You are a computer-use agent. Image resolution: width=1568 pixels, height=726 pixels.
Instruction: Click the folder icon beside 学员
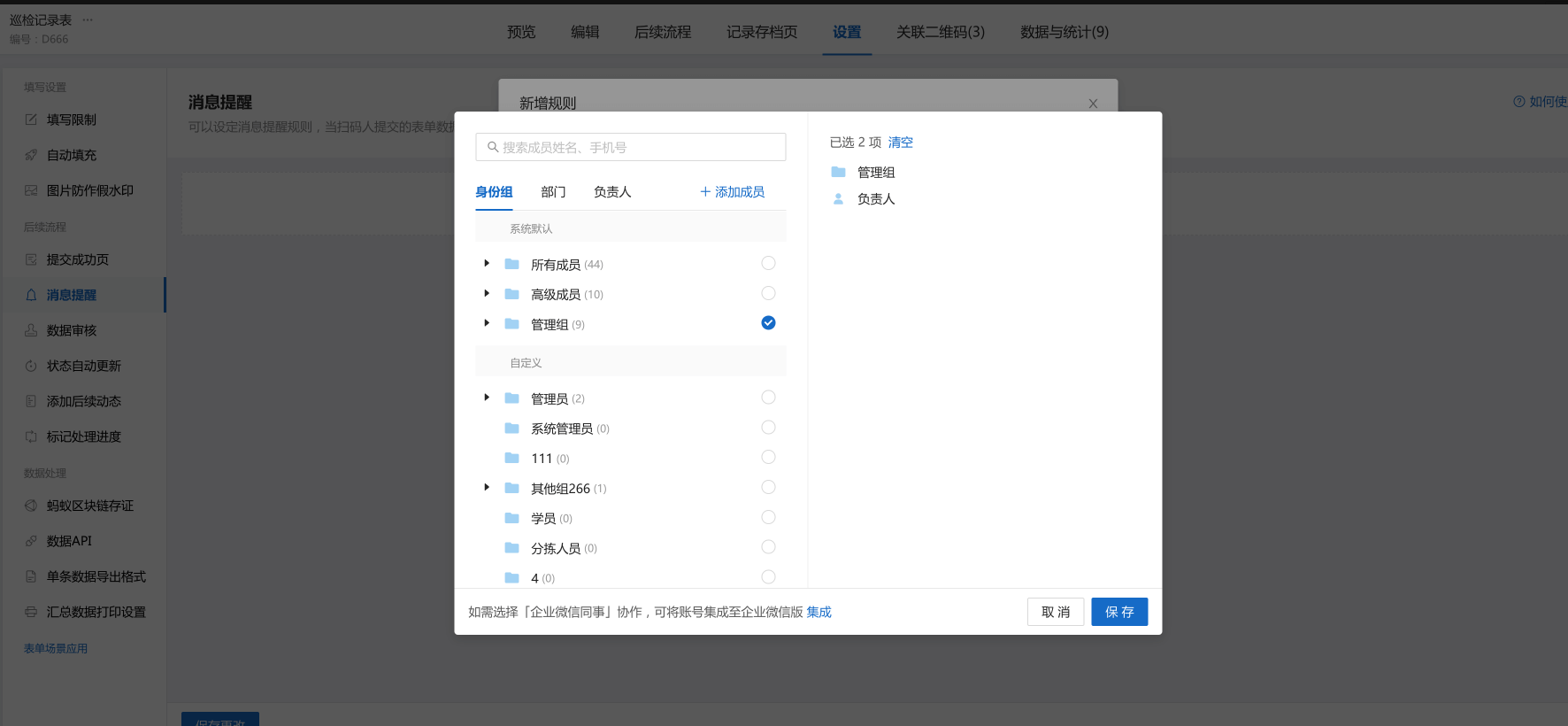[x=511, y=518]
